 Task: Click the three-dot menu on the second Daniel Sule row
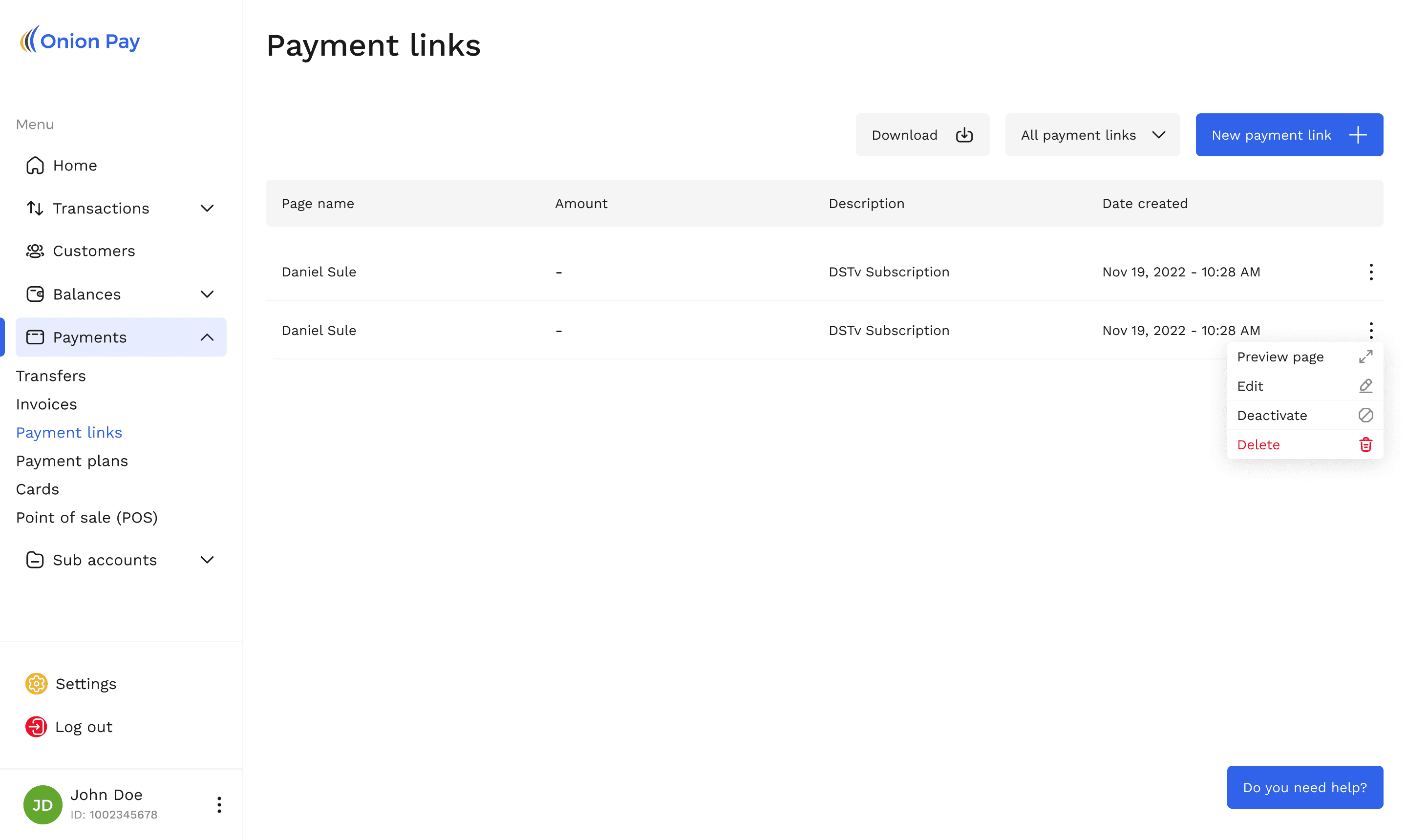point(1371,330)
